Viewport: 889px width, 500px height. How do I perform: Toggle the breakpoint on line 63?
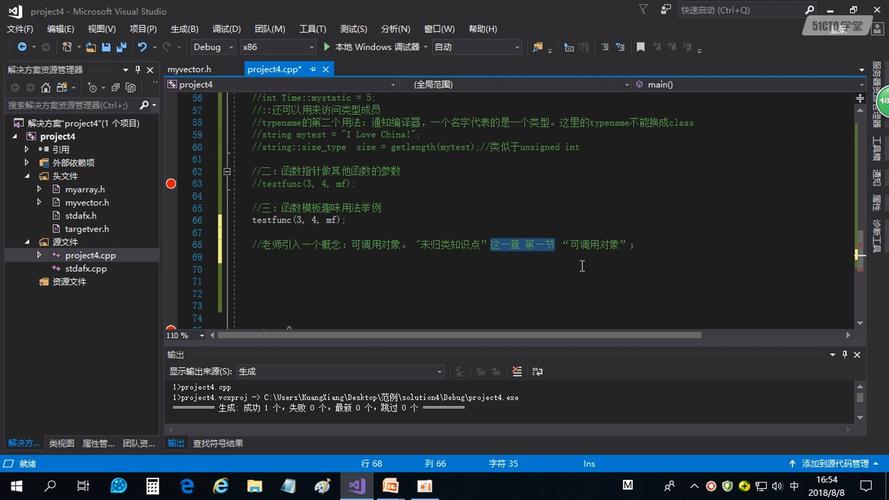coord(171,184)
